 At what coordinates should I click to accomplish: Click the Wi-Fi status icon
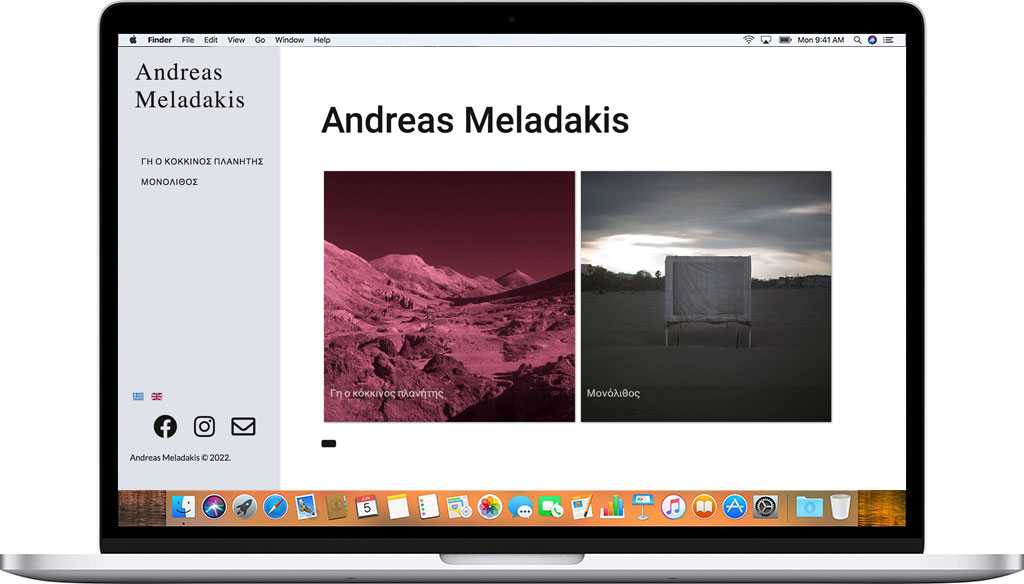[748, 40]
